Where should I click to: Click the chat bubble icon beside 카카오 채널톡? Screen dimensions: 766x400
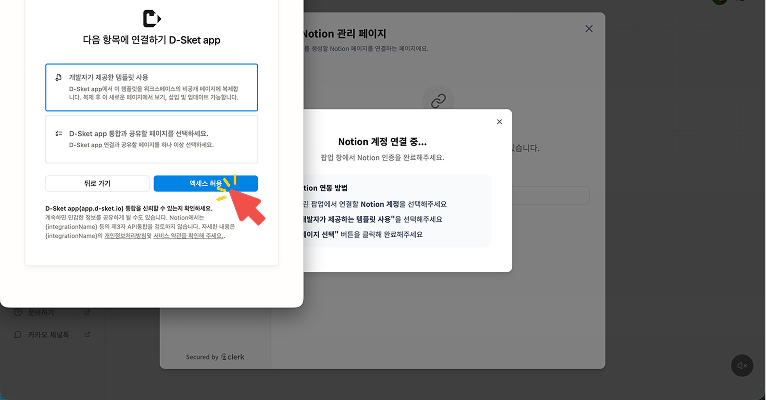pyautogui.click(x=18, y=335)
